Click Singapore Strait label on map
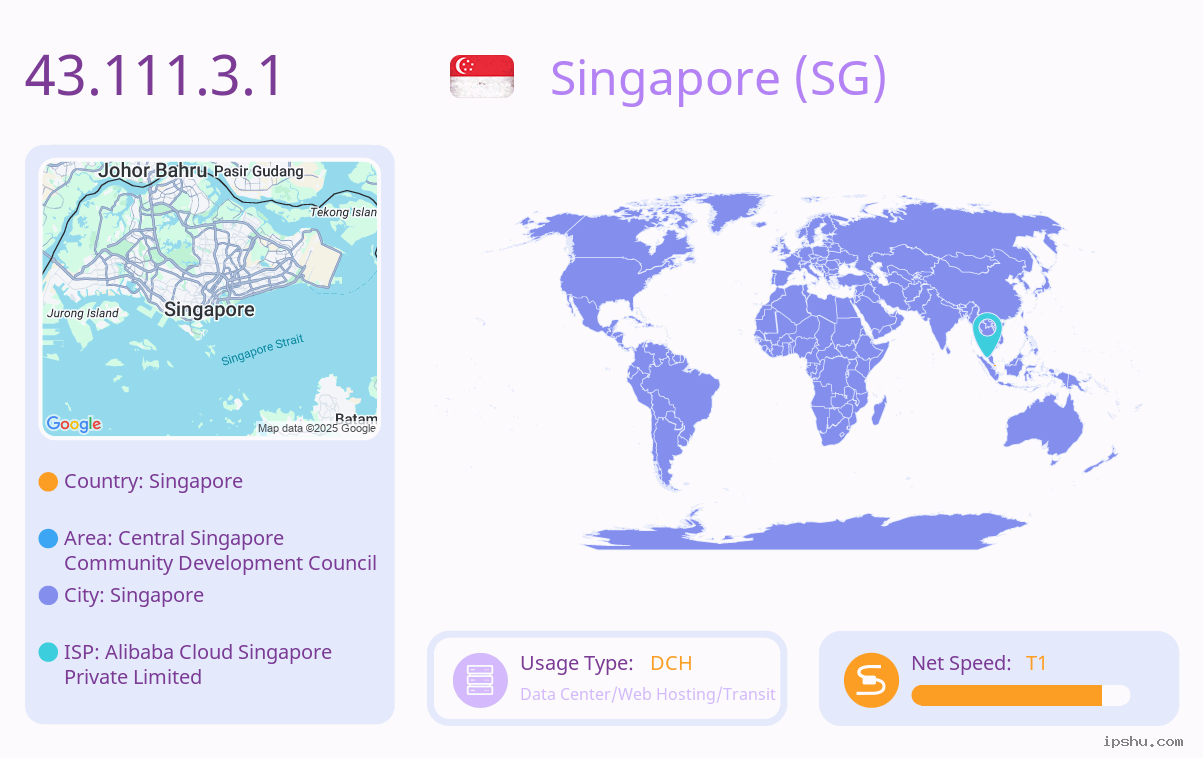The height and width of the screenshot is (758, 1203). coord(262,351)
